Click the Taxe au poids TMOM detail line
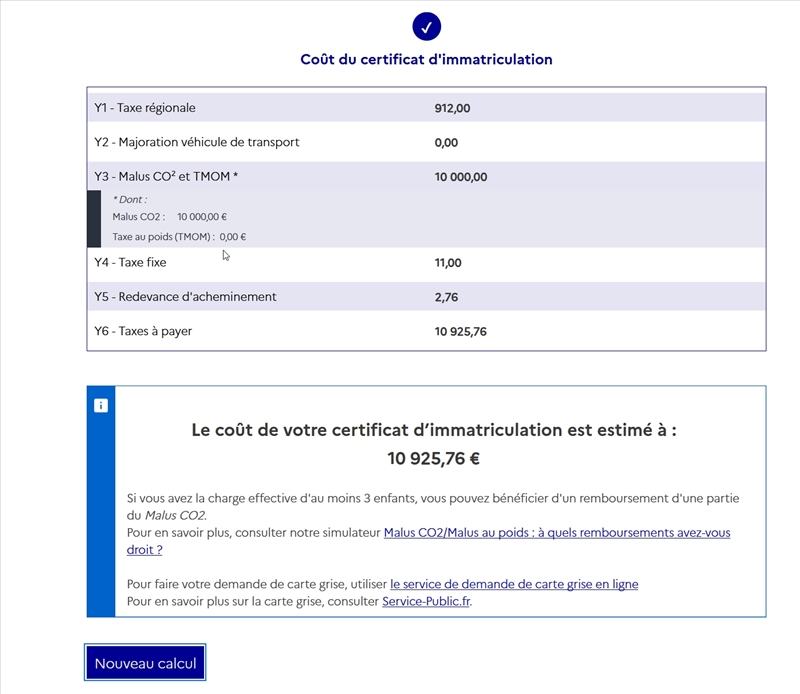This screenshot has height=694, width=800. (x=180, y=237)
